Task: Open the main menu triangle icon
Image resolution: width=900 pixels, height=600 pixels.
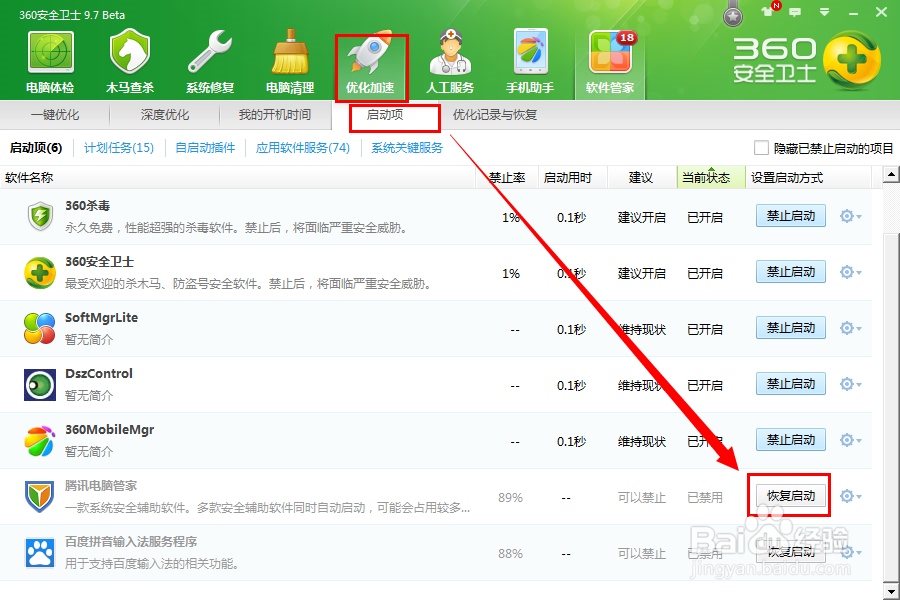Action: [824, 12]
